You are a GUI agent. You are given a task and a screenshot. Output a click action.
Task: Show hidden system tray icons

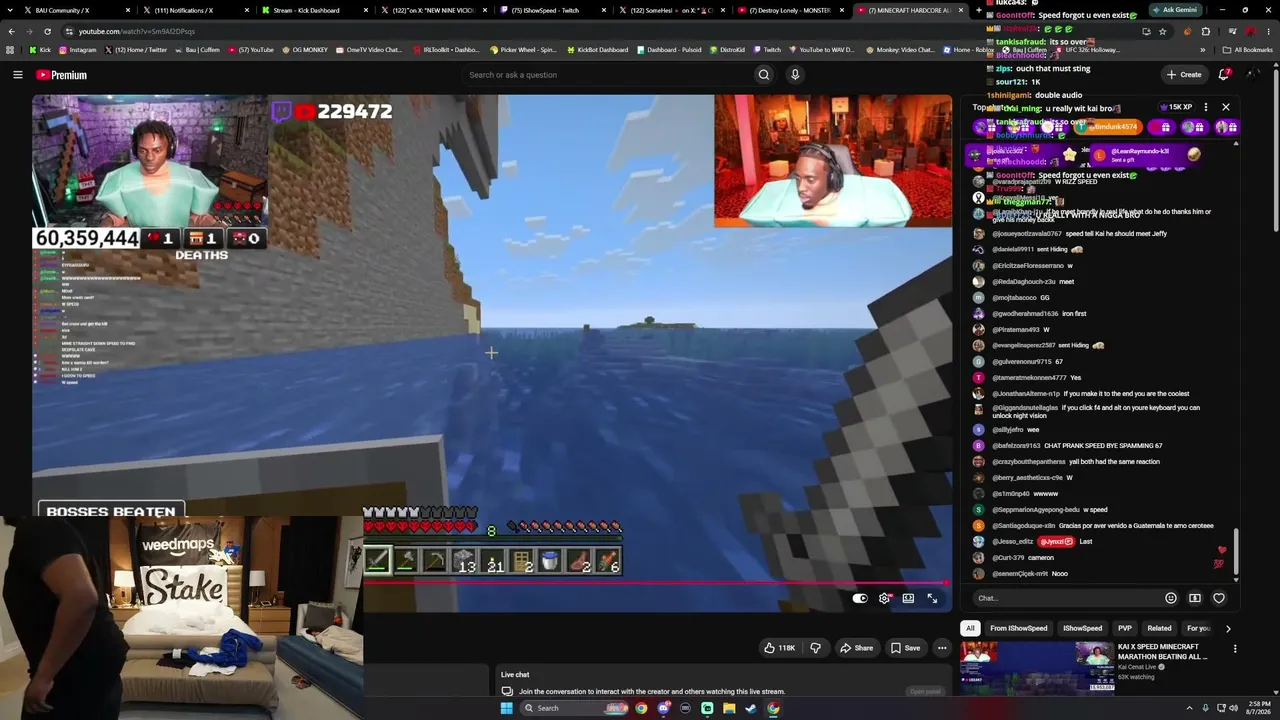[1189, 708]
